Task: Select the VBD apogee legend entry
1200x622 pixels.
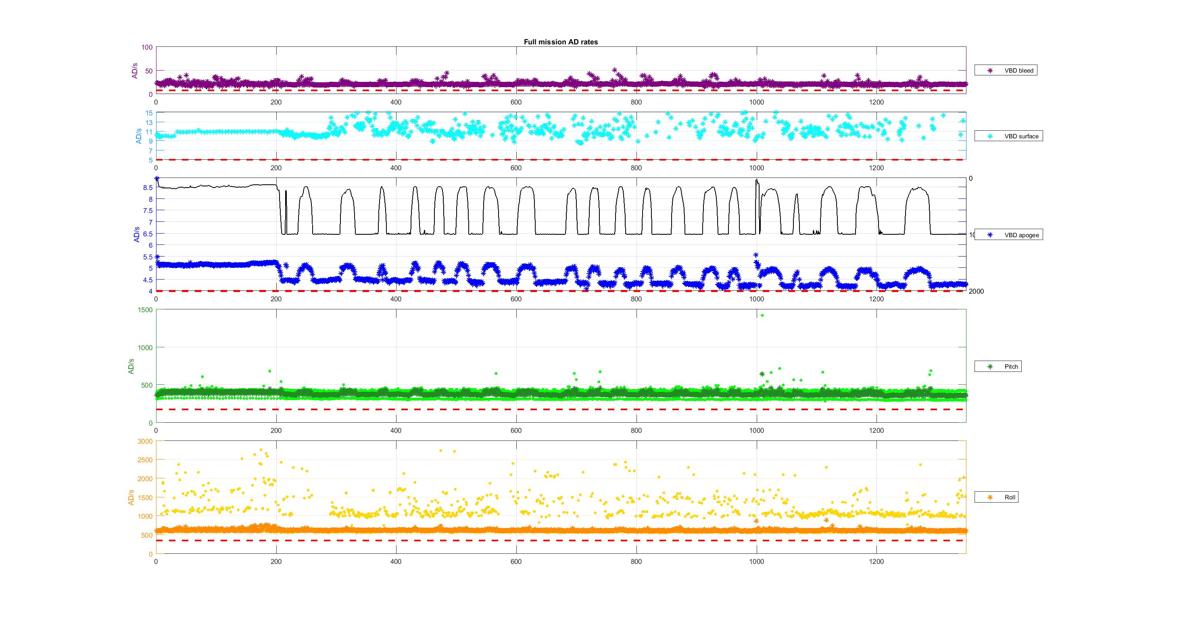Action: 1010,234
